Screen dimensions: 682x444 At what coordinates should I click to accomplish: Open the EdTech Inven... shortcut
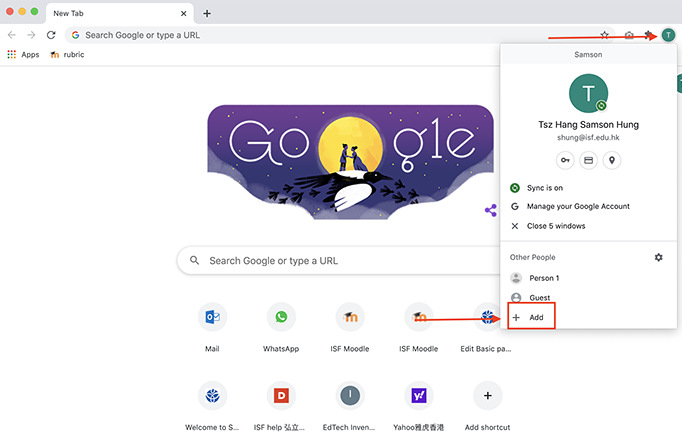pos(350,406)
